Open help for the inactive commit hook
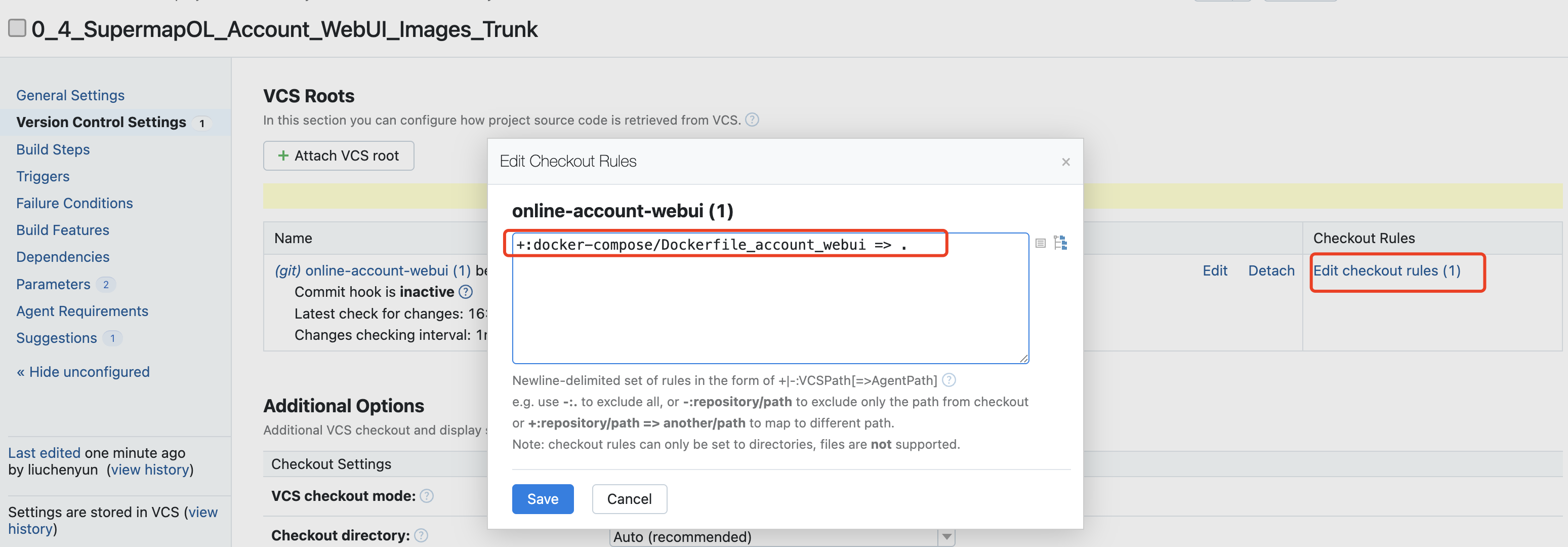This screenshot has width=1568, height=547. (466, 292)
